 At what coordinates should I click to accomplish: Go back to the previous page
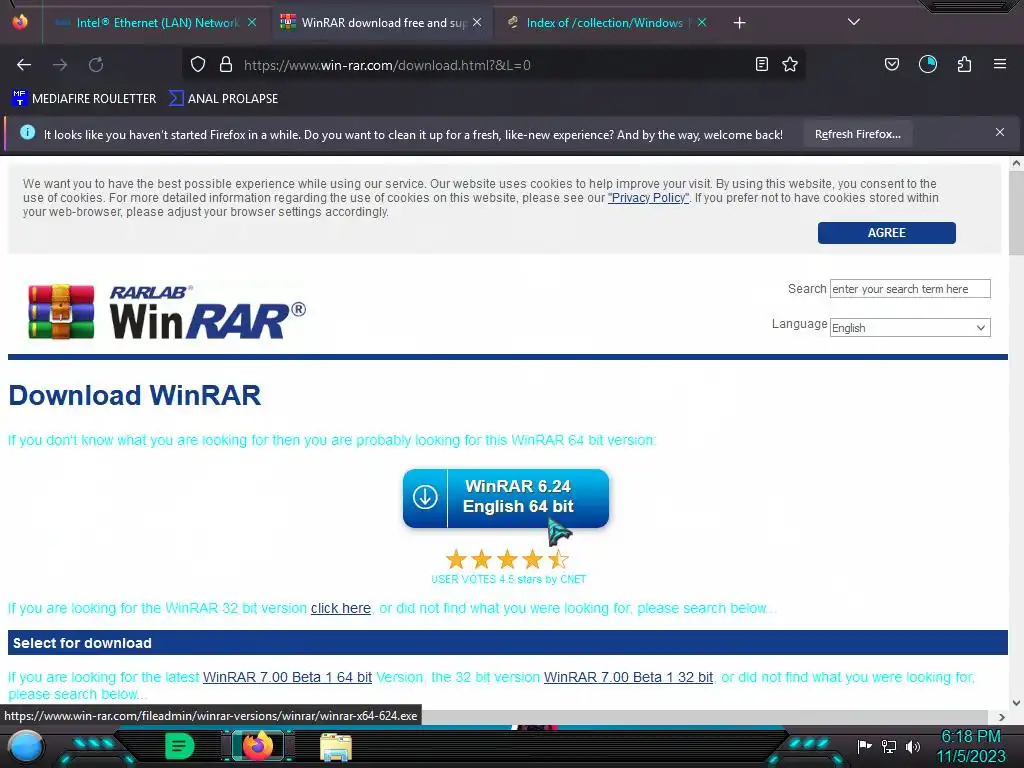[x=24, y=65]
